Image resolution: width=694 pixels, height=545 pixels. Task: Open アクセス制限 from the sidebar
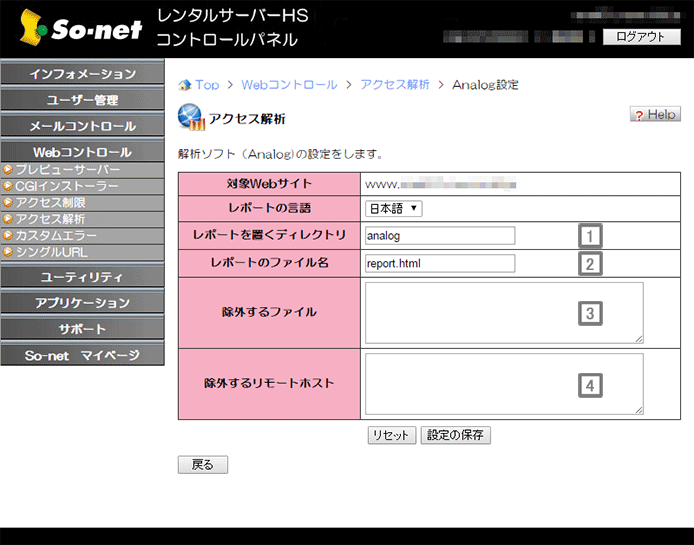pyautogui.click(x=50, y=203)
